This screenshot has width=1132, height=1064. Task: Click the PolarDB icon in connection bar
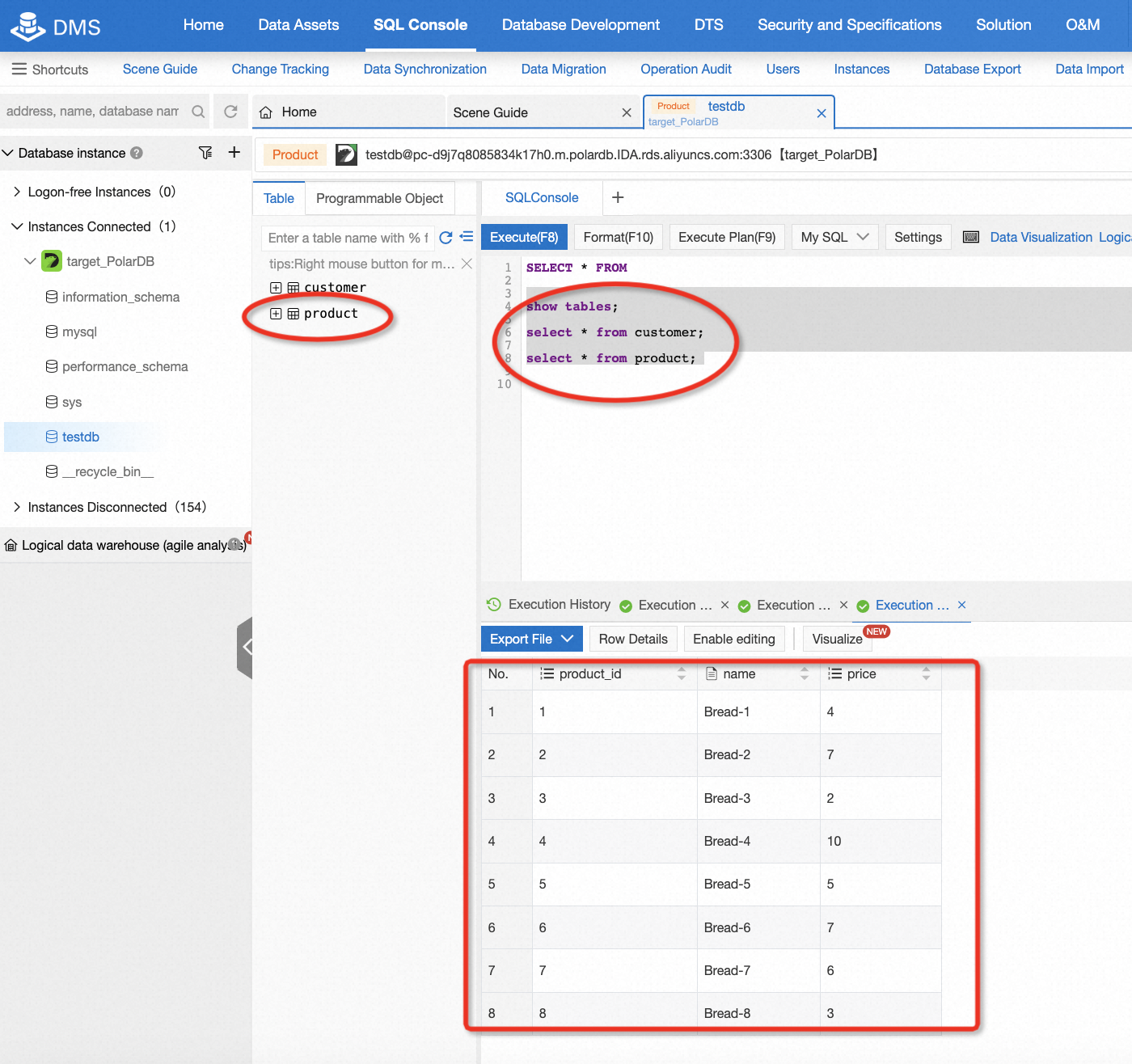pos(346,154)
